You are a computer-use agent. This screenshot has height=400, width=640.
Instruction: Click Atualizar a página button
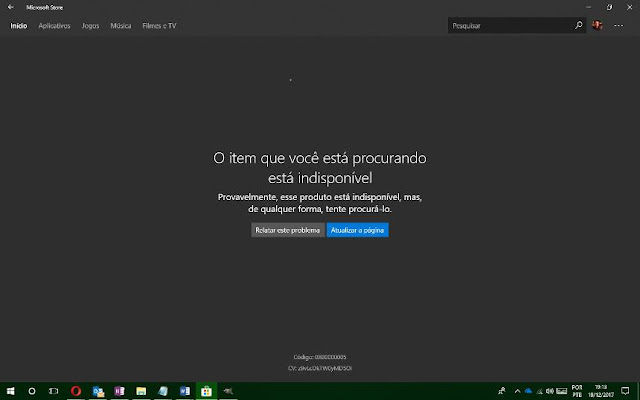click(x=358, y=230)
